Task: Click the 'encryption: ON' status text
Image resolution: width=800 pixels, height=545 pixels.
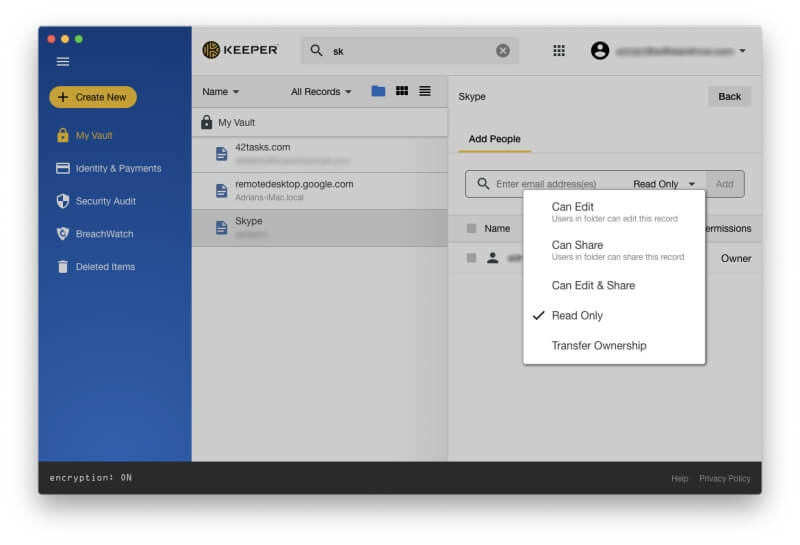Action: [x=90, y=478]
